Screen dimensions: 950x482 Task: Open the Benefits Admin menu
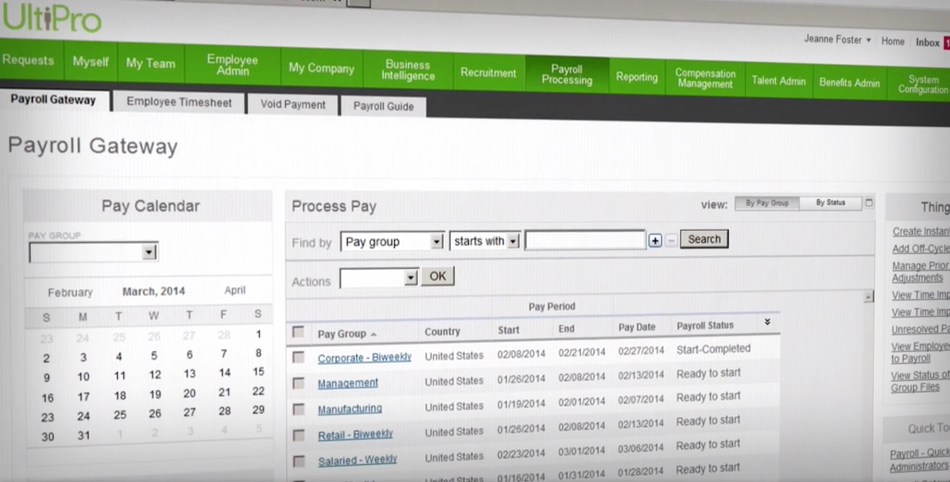[849, 82]
